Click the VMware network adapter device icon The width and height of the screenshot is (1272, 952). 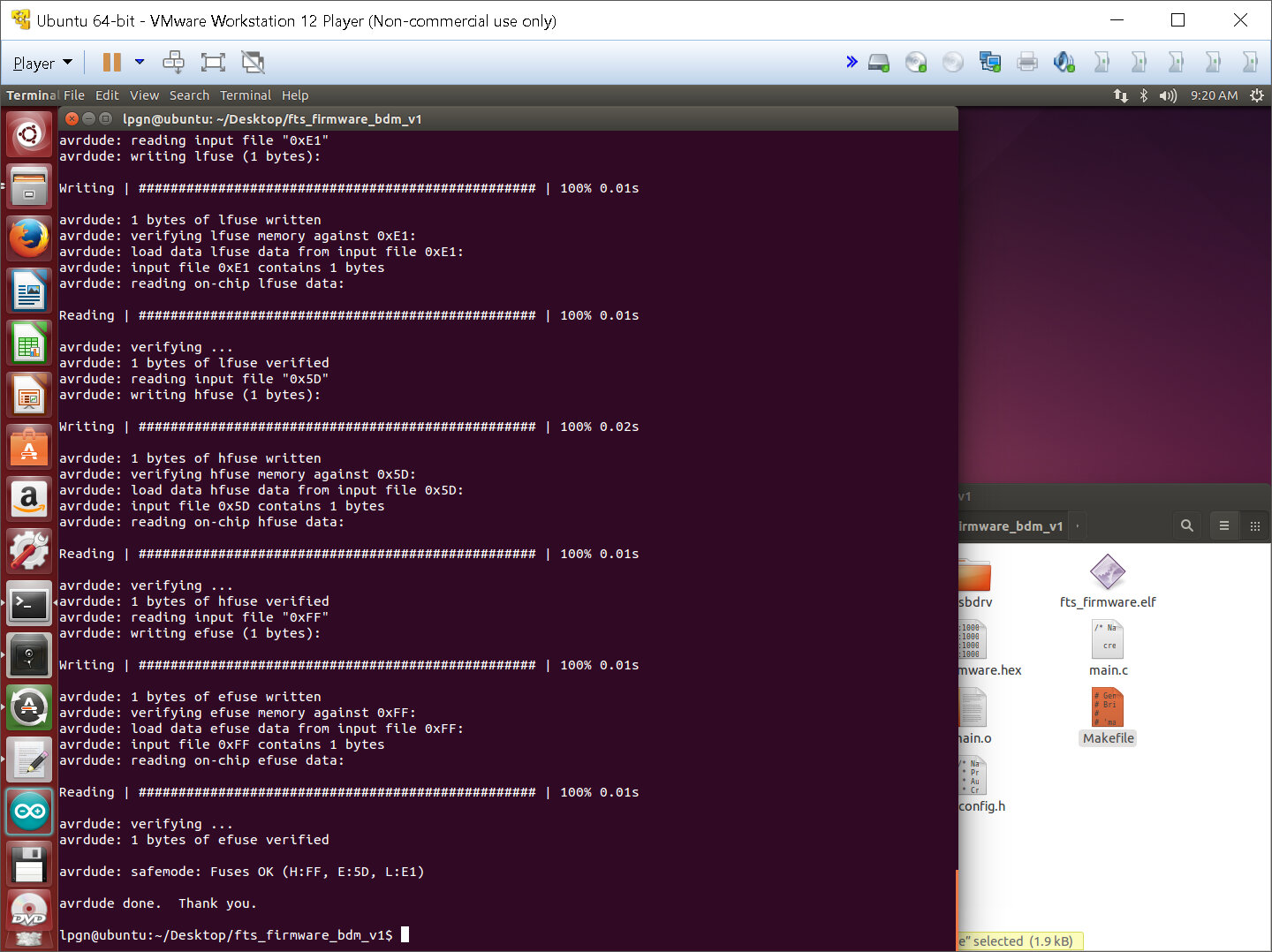[x=990, y=62]
